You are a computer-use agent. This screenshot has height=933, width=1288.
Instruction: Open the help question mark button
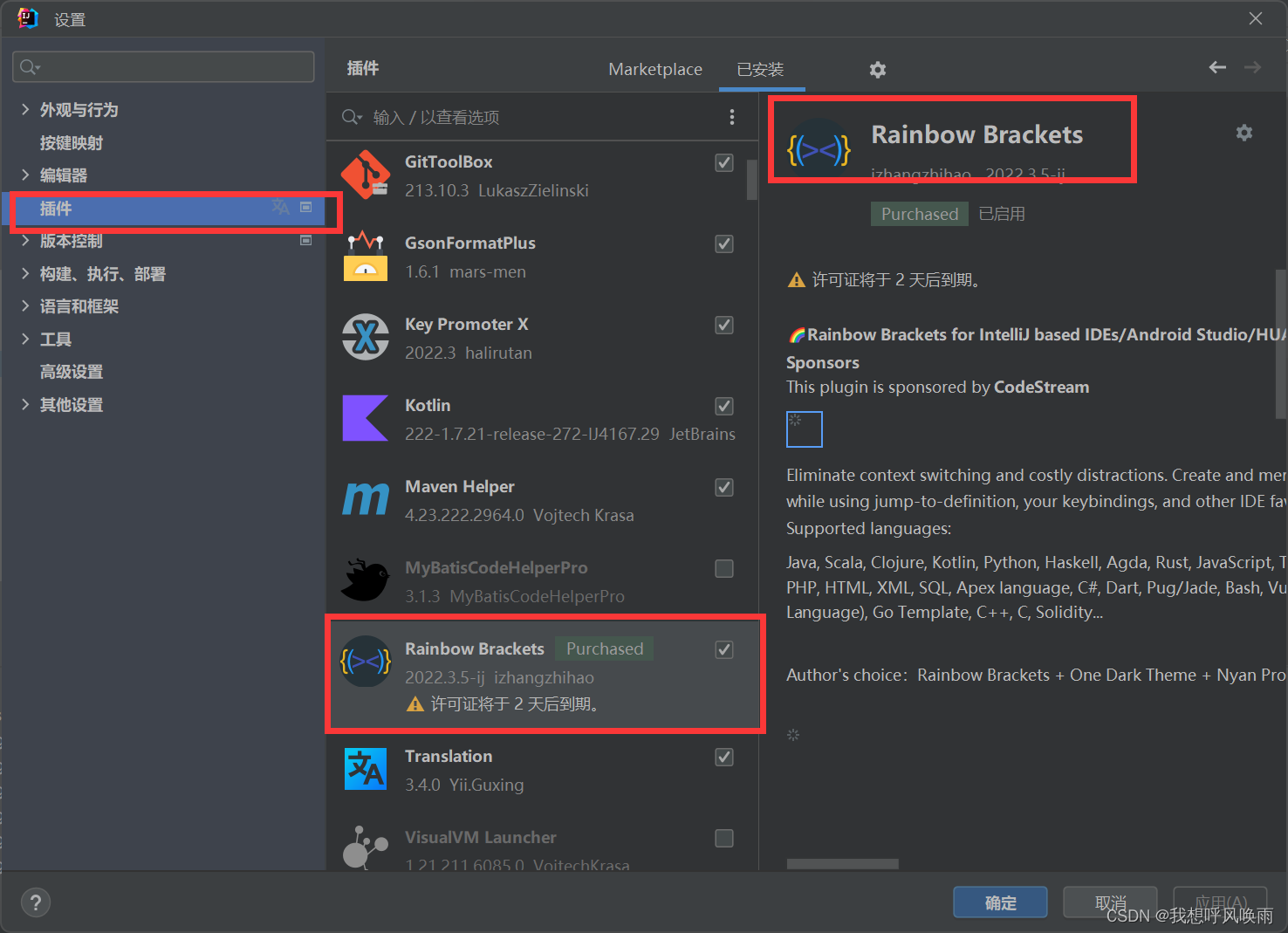[36, 902]
